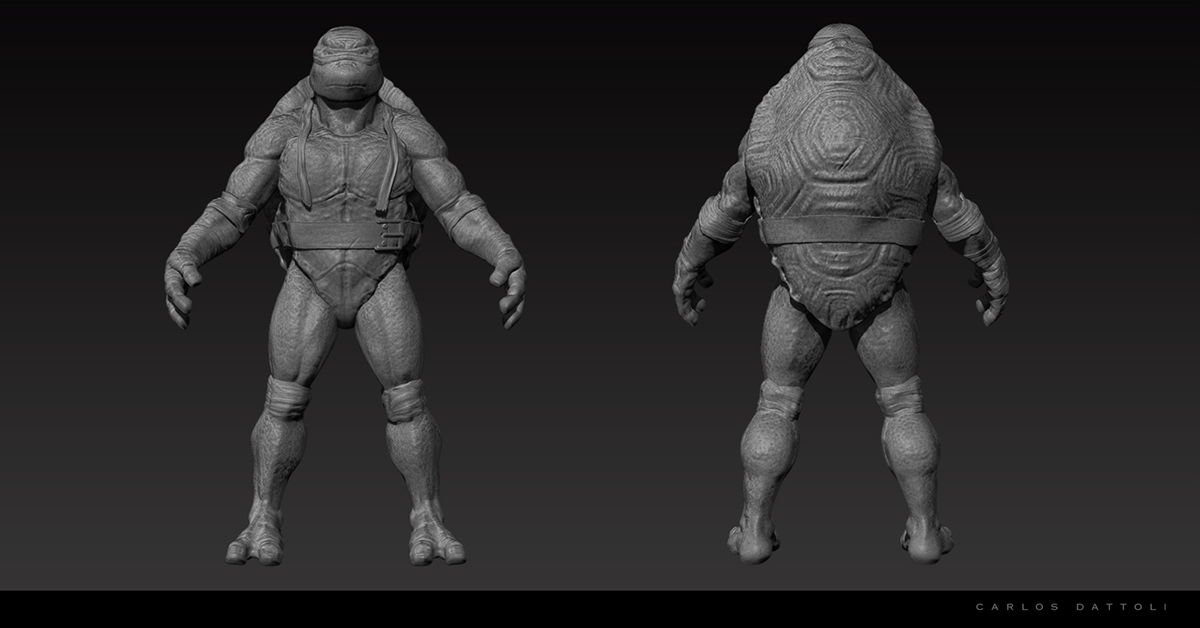Click the "CARLOS DATTOLI" credit text
The image size is (1200, 628).
click(x=1074, y=606)
